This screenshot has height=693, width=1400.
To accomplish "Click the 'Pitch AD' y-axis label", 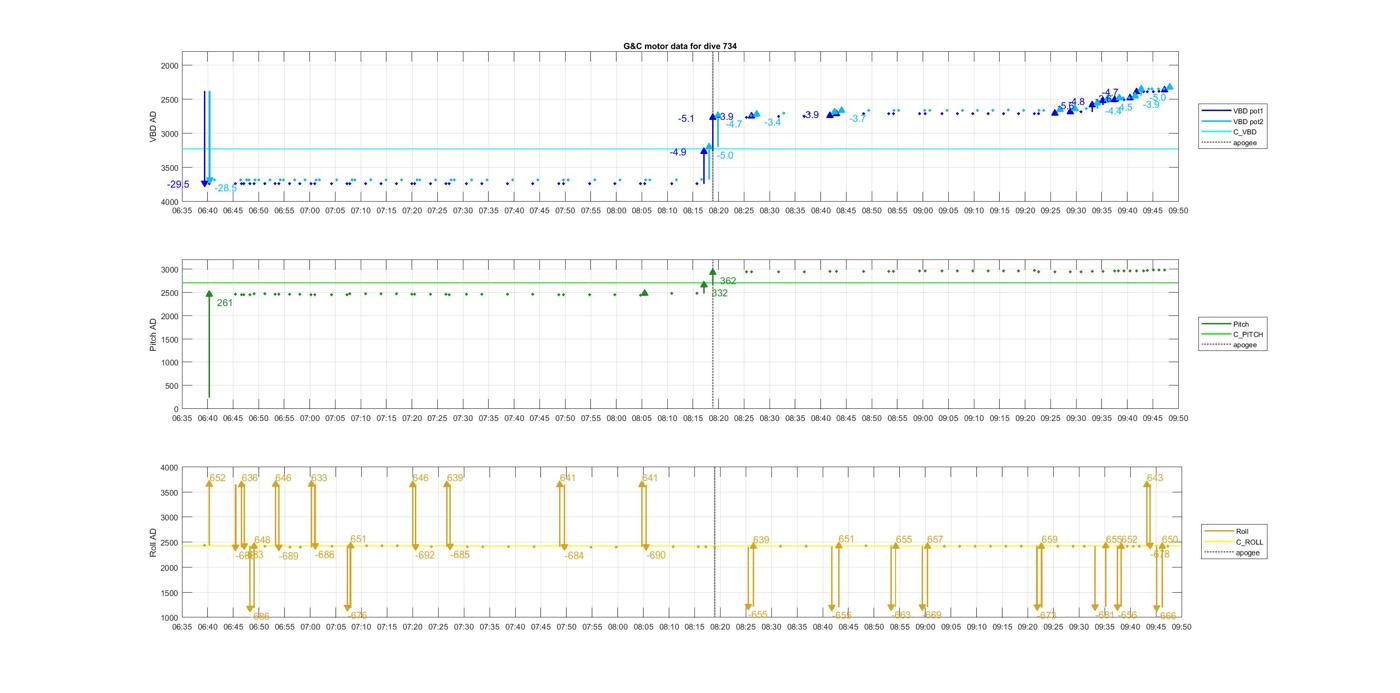I will (x=153, y=334).
